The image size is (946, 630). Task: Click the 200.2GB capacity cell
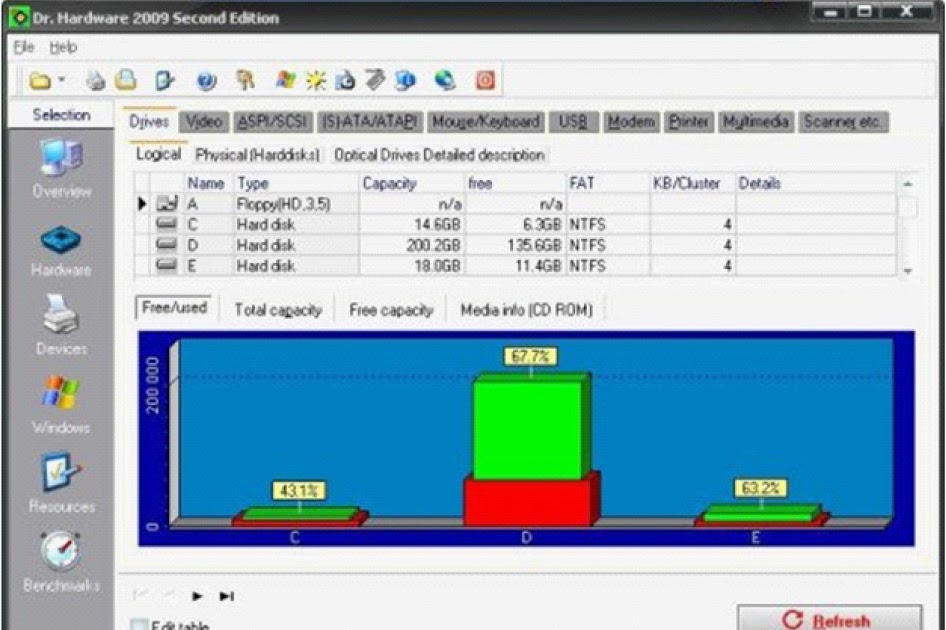(x=412, y=245)
